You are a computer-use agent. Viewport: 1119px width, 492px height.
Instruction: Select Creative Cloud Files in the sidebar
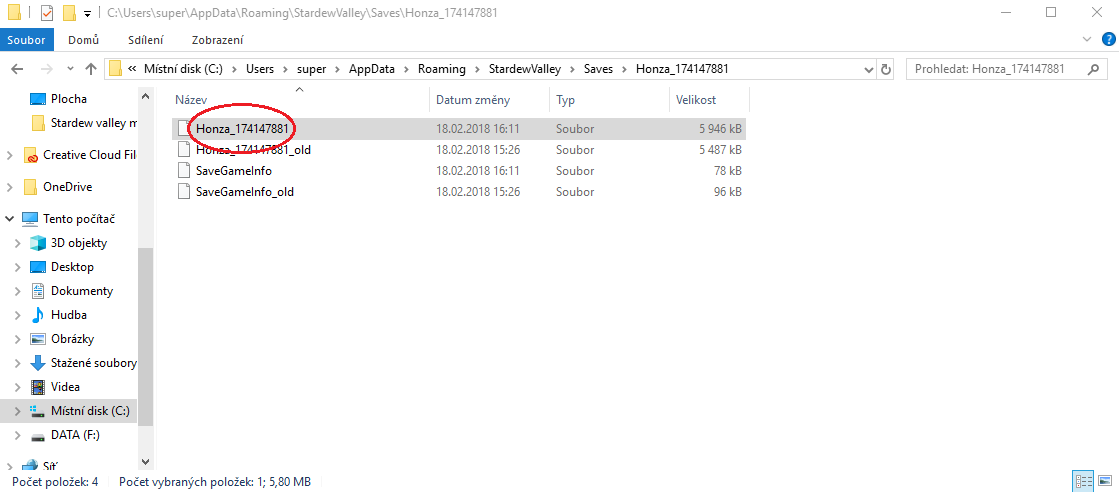[x=89, y=154]
